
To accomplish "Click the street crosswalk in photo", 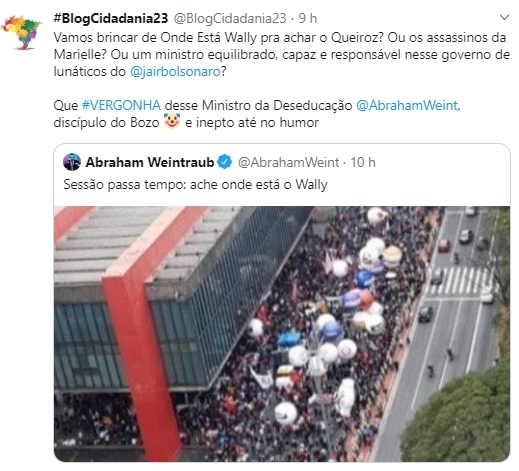I will pyautogui.click(x=459, y=281).
